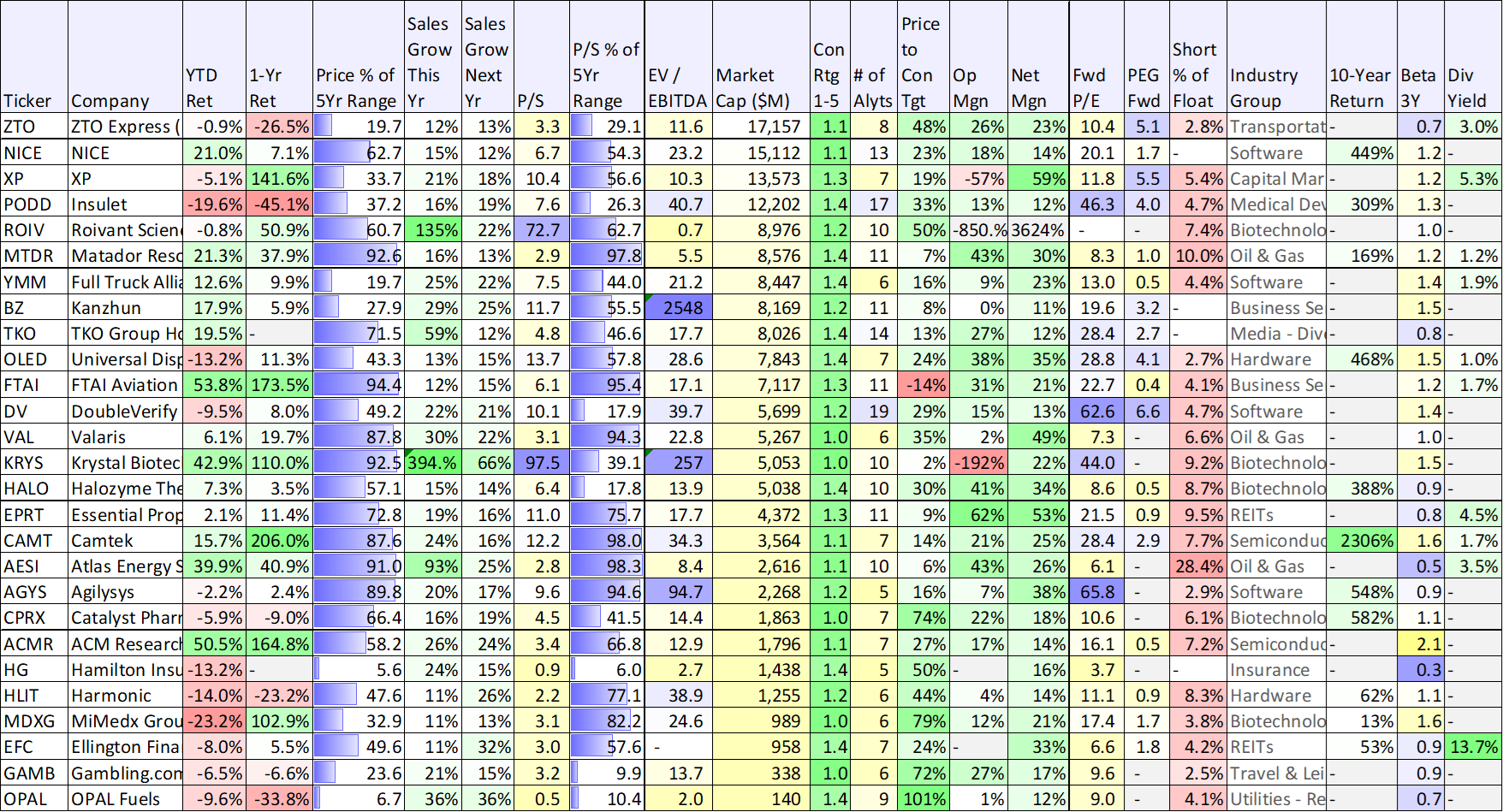Click the "OPAL Fuels" company cell
The height and width of the screenshot is (812, 1503).
[x=125, y=799]
